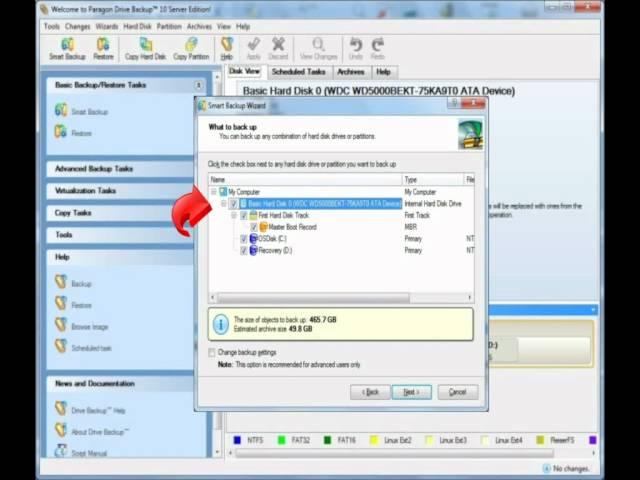Open the Changes menu
This screenshot has width=640, height=480.
[78, 27]
